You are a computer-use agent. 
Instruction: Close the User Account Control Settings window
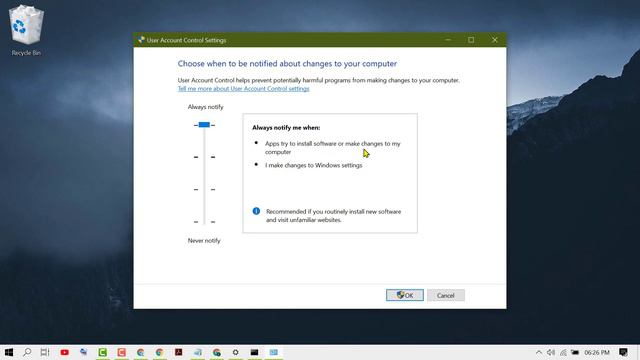(x=494, y=40)
